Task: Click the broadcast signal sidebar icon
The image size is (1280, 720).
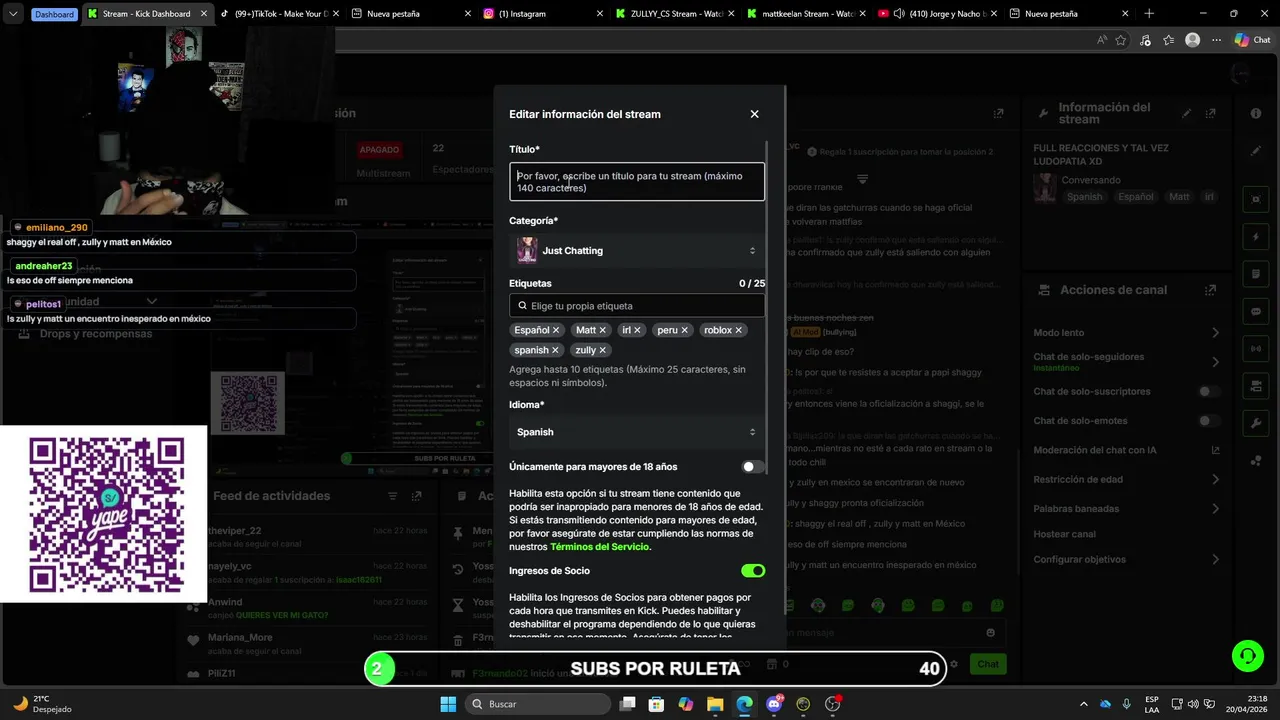Action: pos(1256,348)
